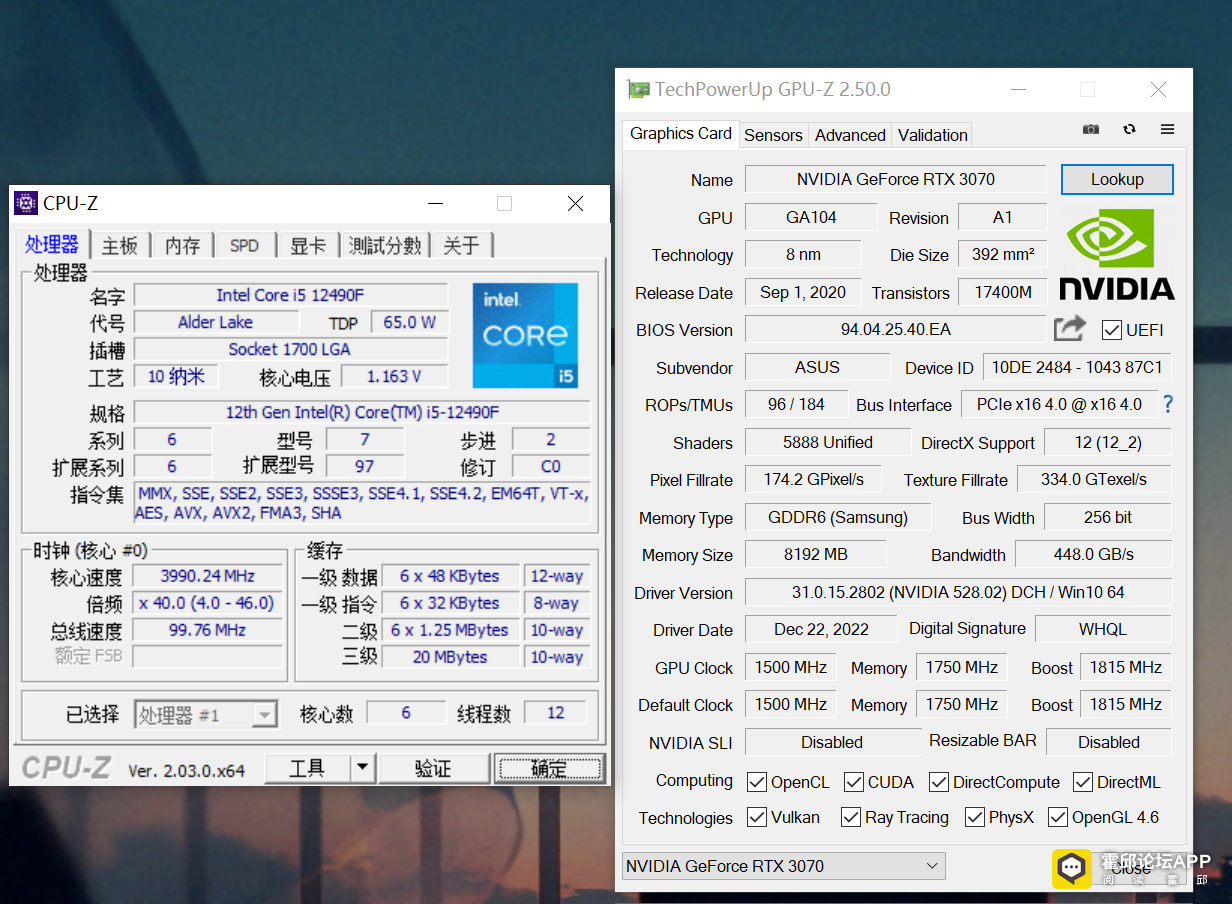Click the core voltage 1.163 V value

394,376
